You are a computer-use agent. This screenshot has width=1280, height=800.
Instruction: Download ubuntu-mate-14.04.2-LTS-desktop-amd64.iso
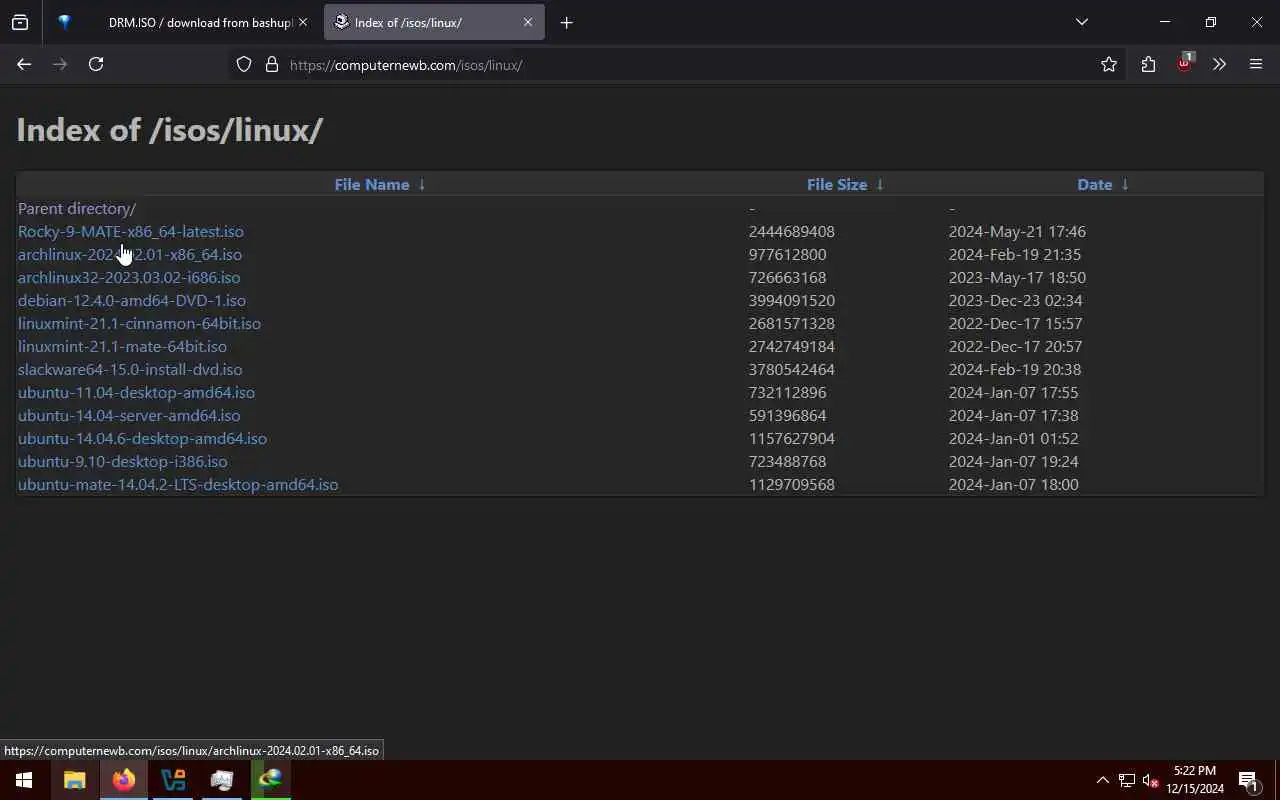point(178,484)
